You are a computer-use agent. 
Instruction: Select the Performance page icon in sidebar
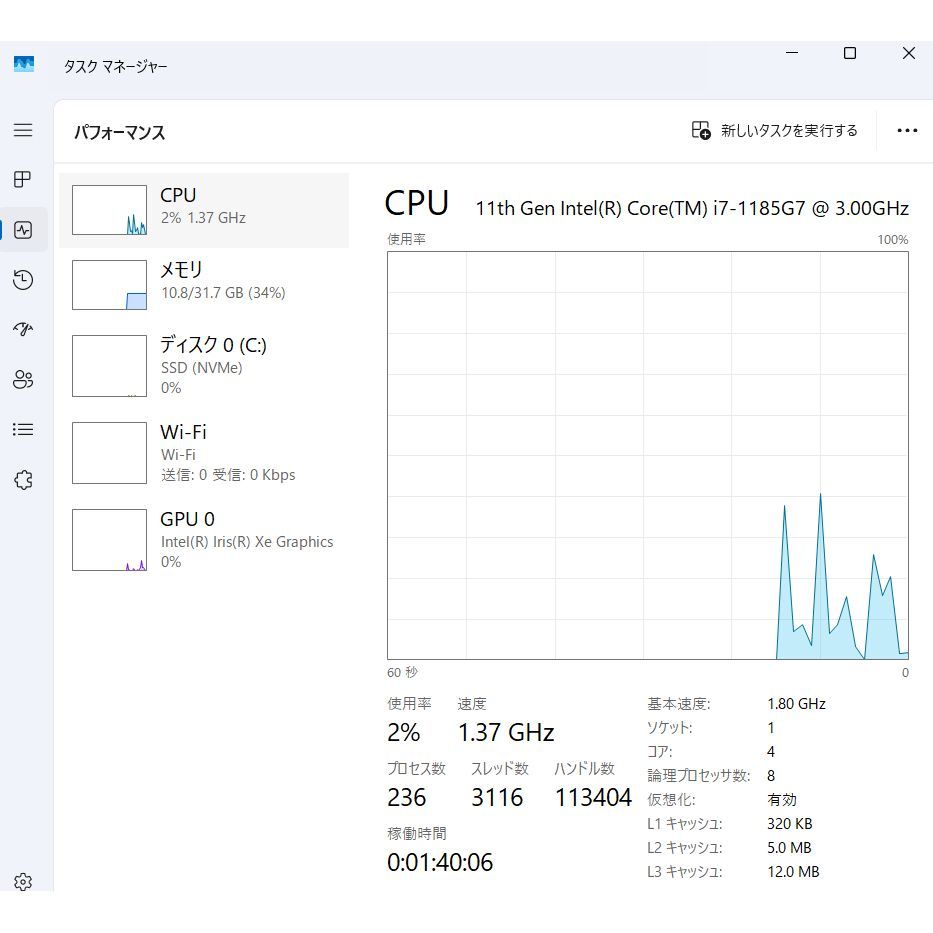[x=23, y=230]
